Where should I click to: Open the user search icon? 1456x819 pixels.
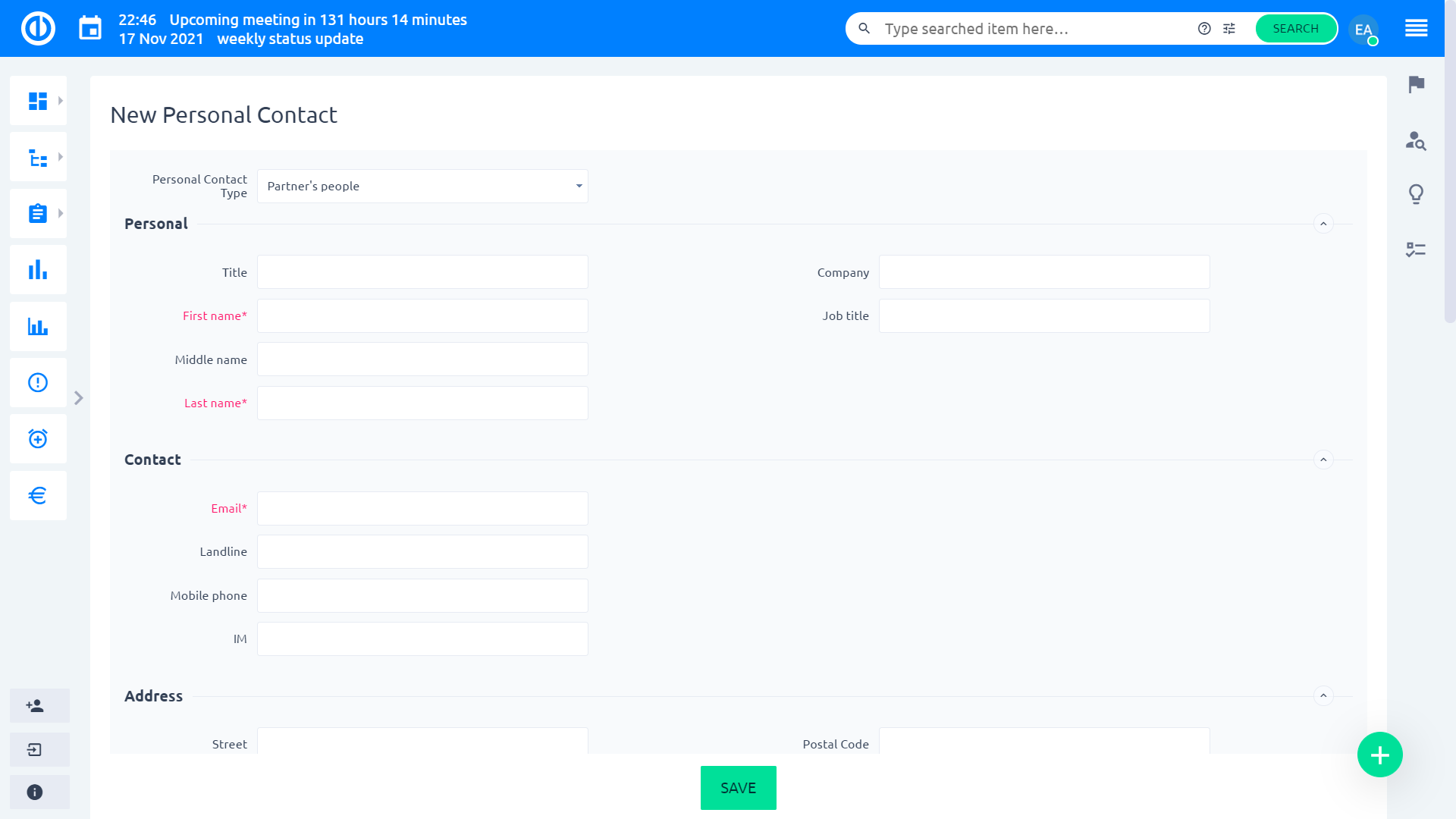[1416, 140]
